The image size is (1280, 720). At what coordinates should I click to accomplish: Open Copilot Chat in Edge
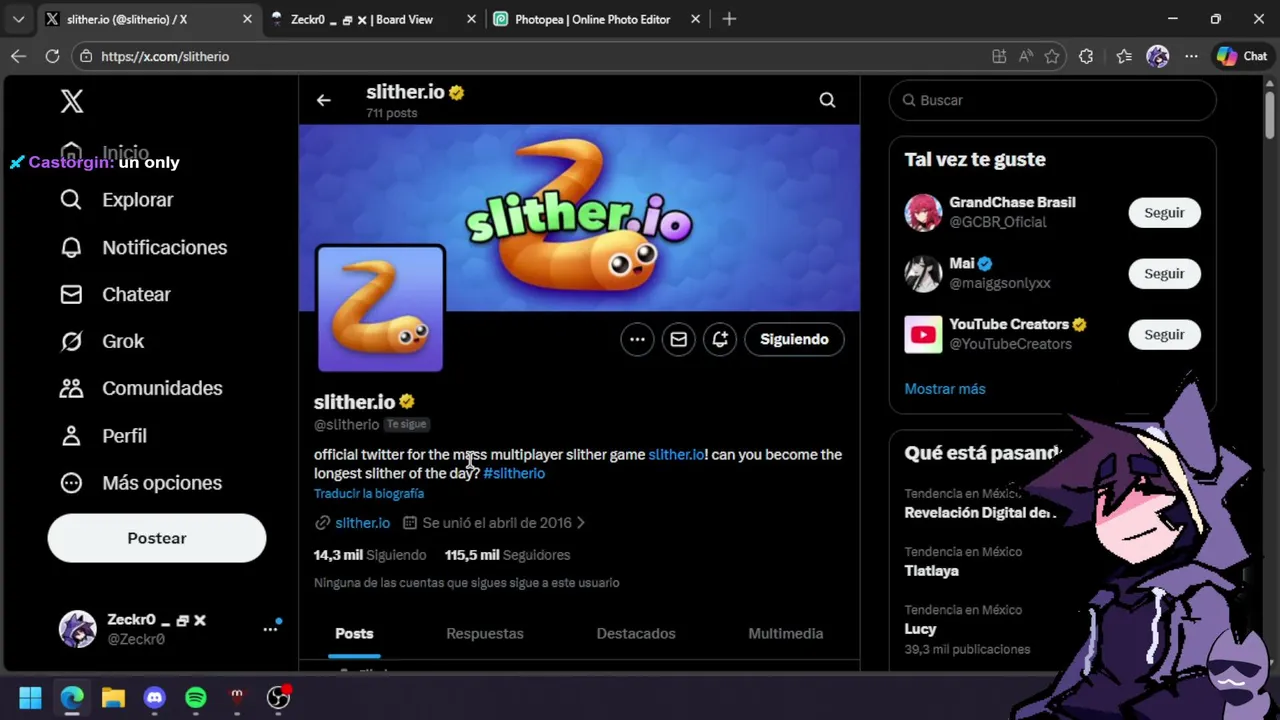tap(1242, 56)
